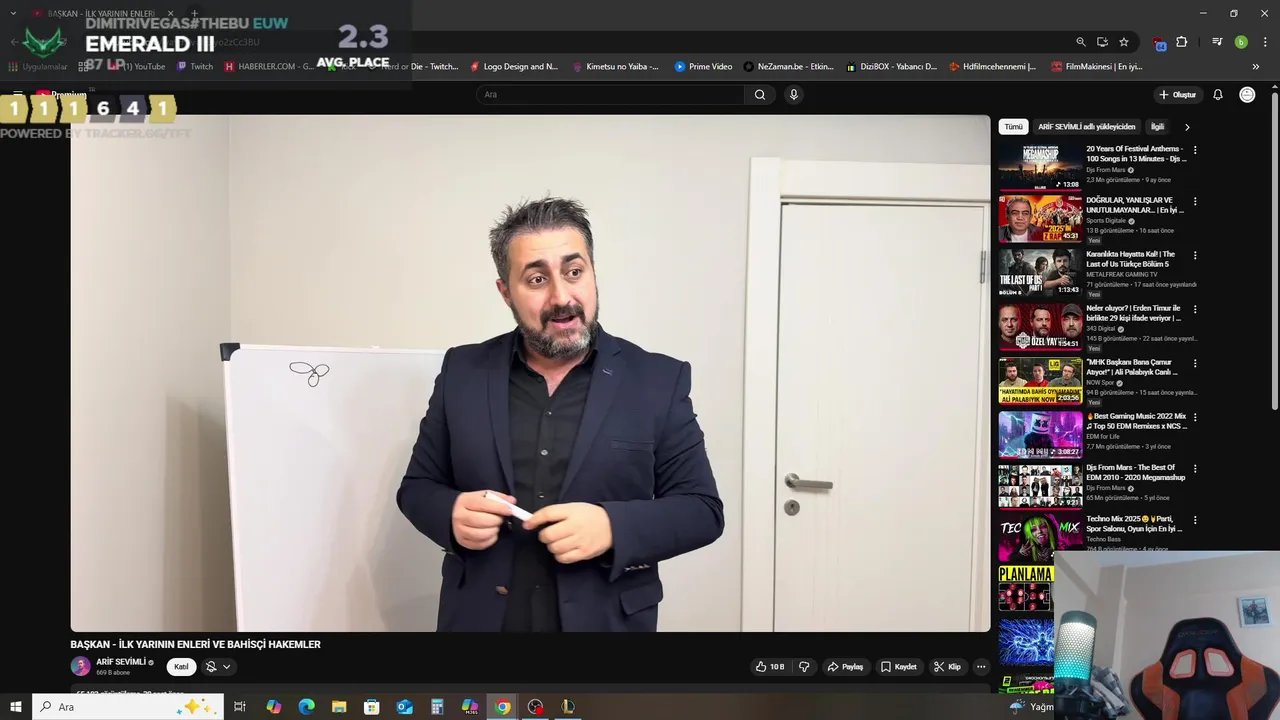Open Chrome tab search dropdown arrow
The height and width of the screenshot is (720, 1280).
(x=13, y=13)
